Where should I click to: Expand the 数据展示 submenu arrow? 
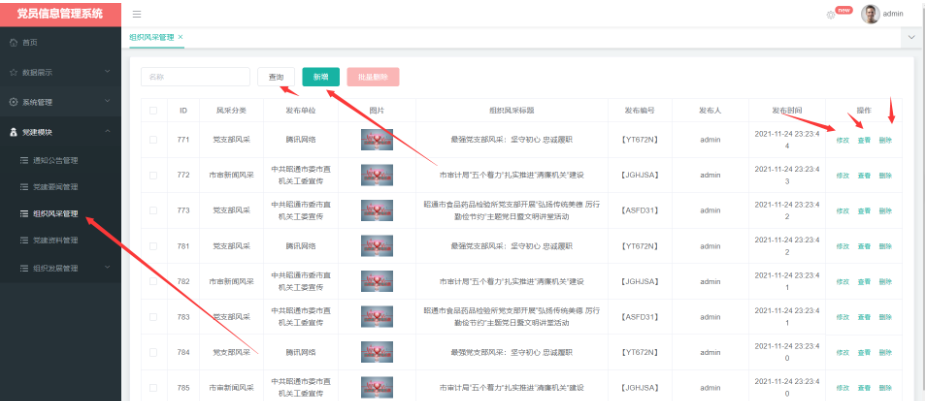[x=107, y=72]
